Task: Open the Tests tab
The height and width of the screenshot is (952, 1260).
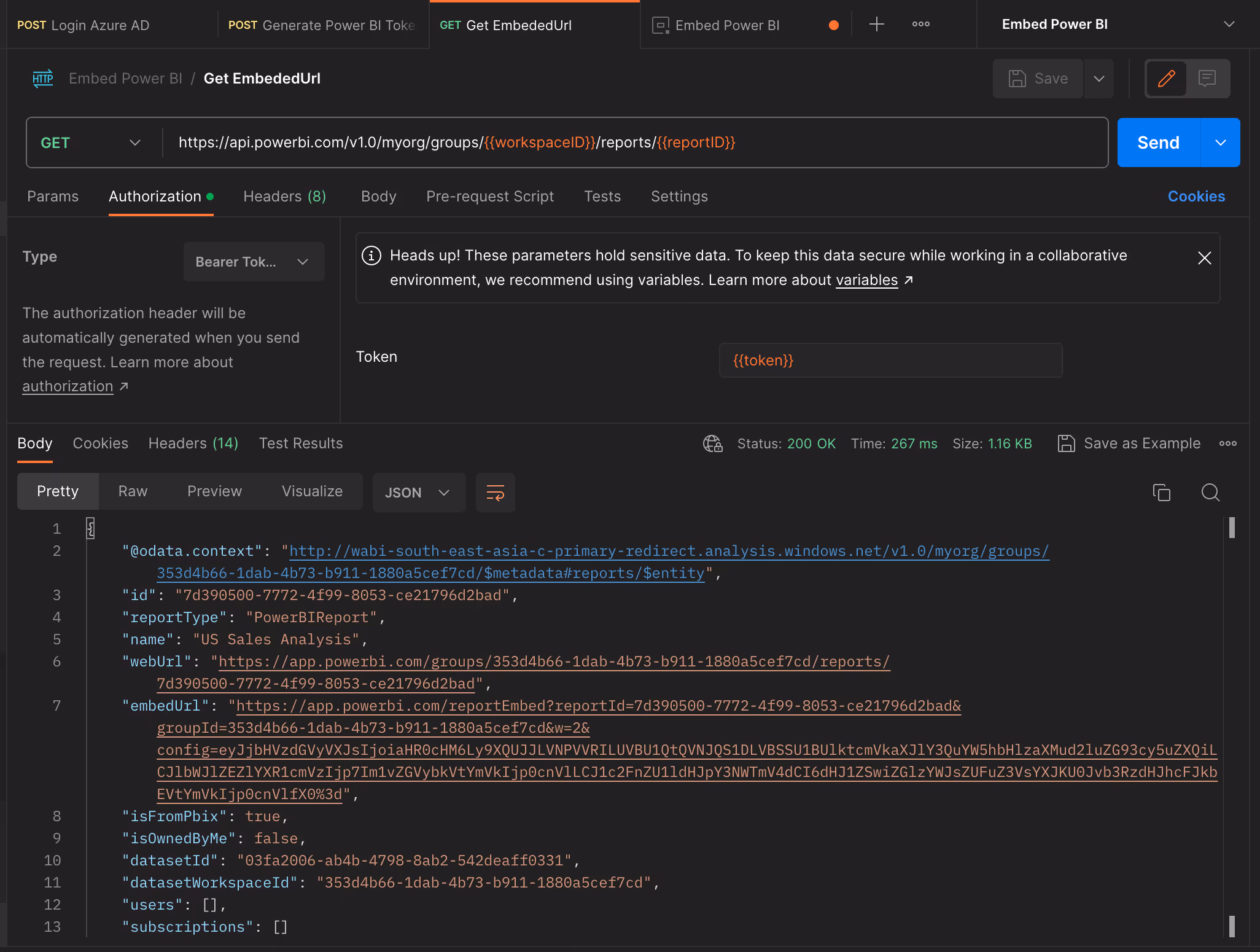Action: [602, 197]
